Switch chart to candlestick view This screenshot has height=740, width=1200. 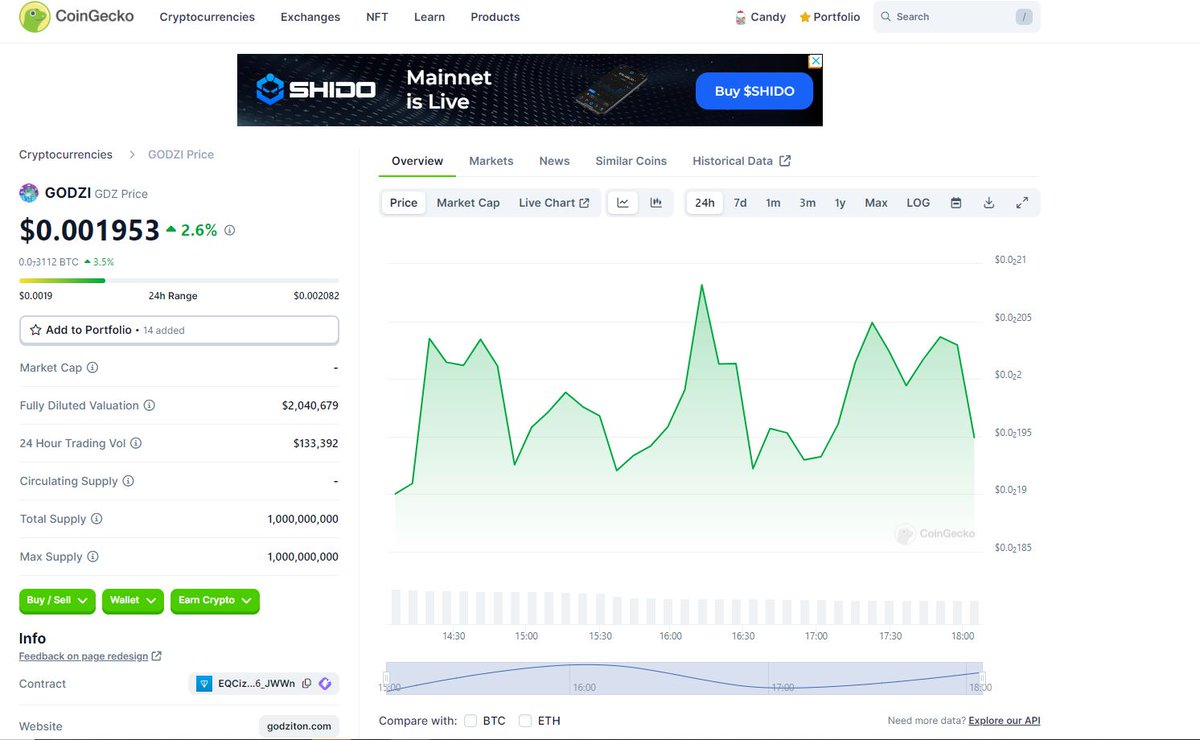(x=656, y=202)
